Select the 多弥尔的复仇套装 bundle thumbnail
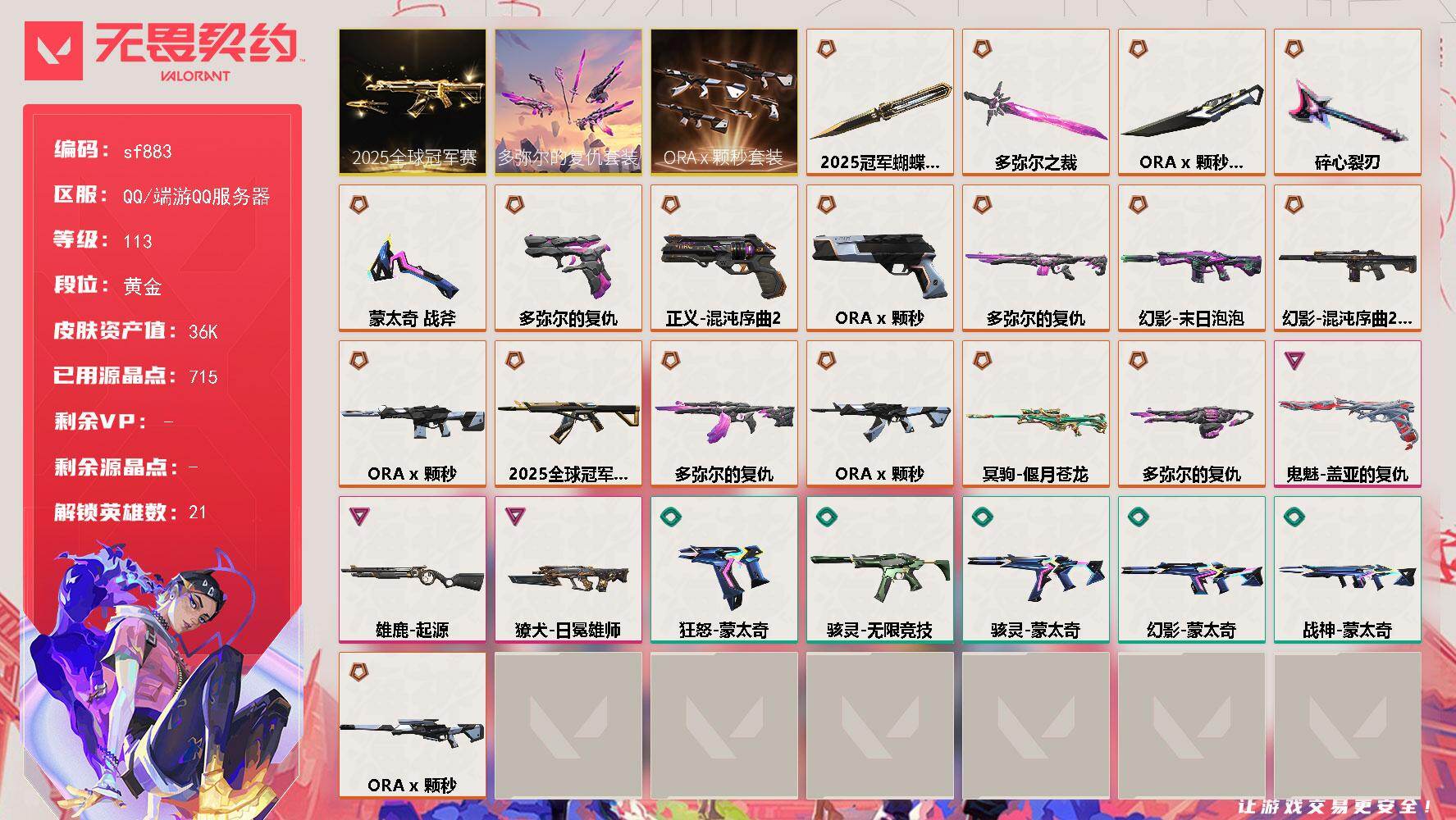 568,102
